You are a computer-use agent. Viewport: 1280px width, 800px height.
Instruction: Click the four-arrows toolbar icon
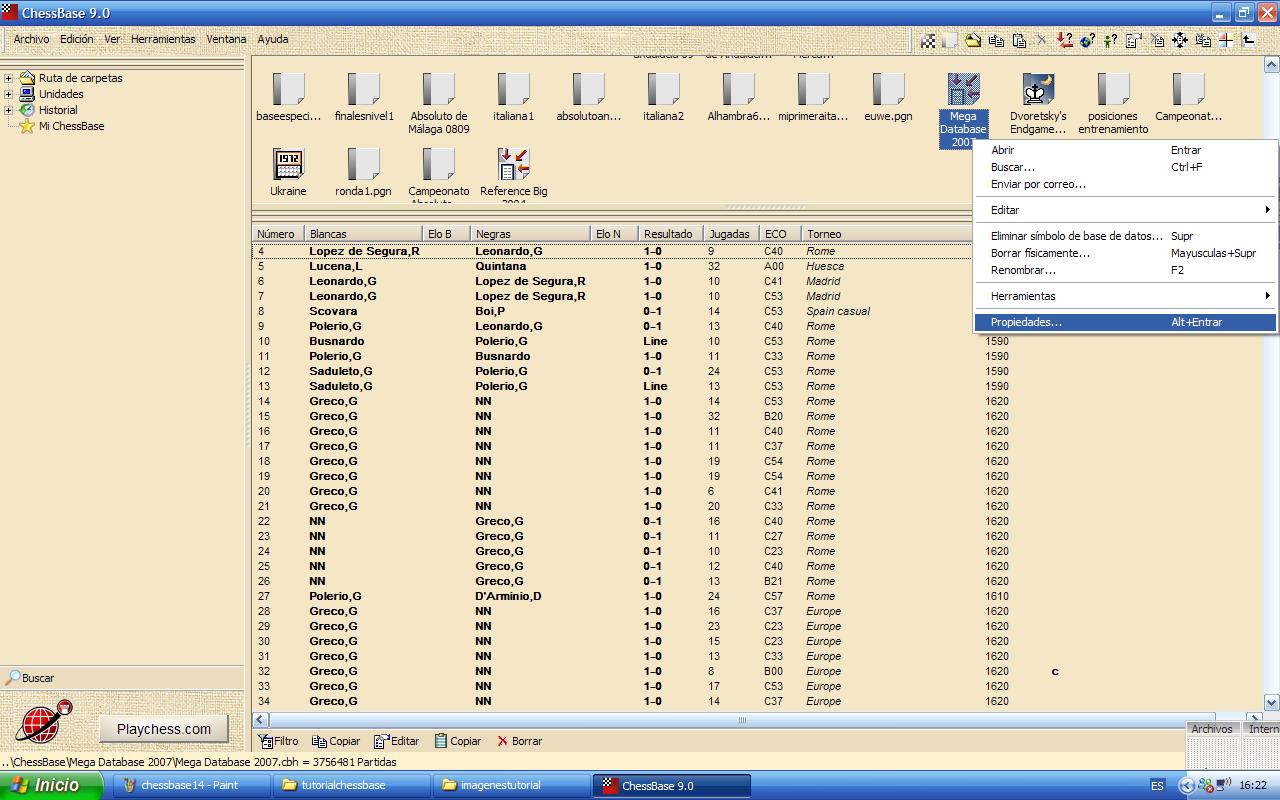point(1179,40)
